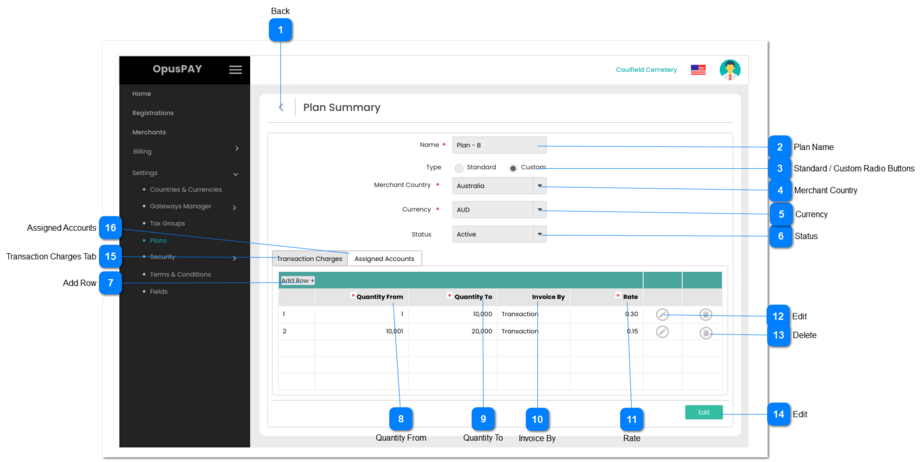Viewport: 923px width, 462px height.
Task: Open Home in the sidebar
Action: [x=141, y=94]
